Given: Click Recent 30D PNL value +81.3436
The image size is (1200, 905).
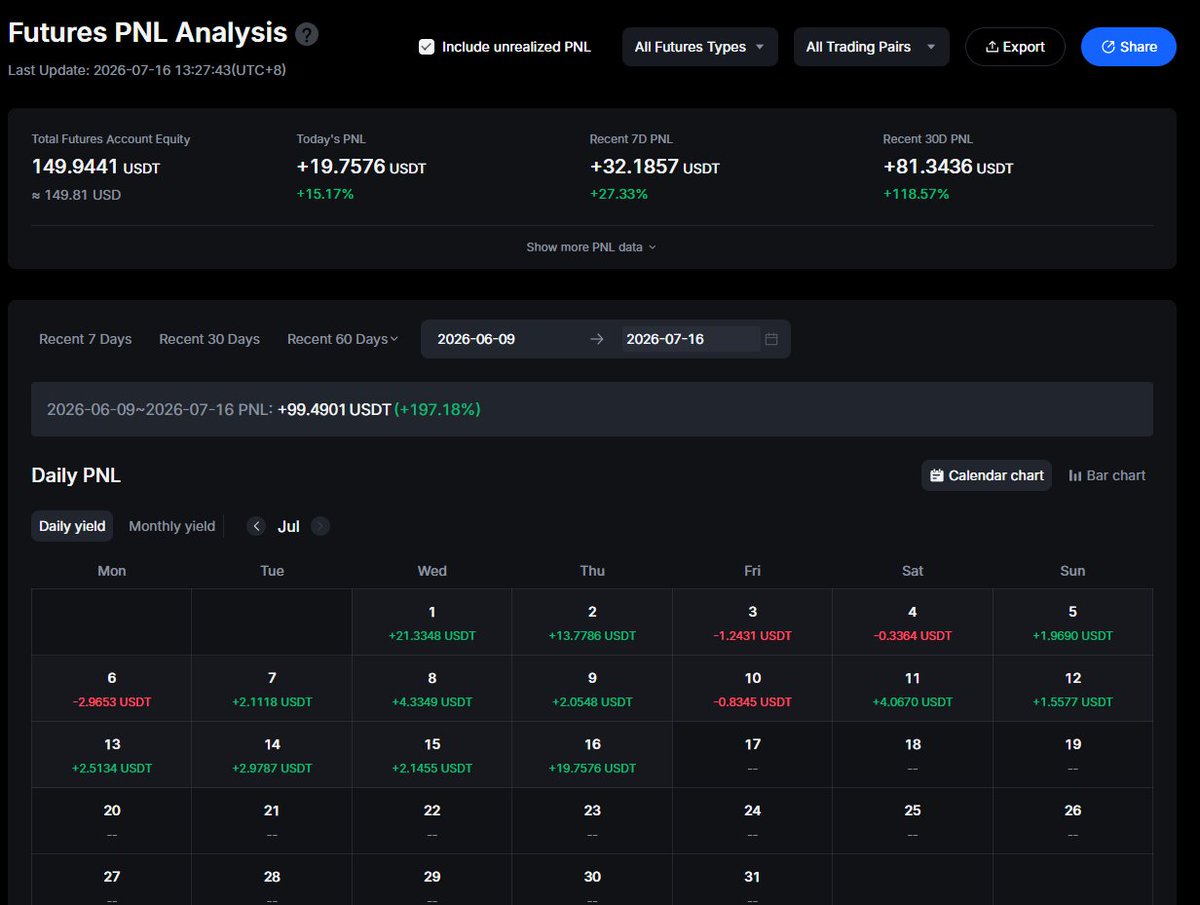Looking at the screenshot, I should 927,167.
